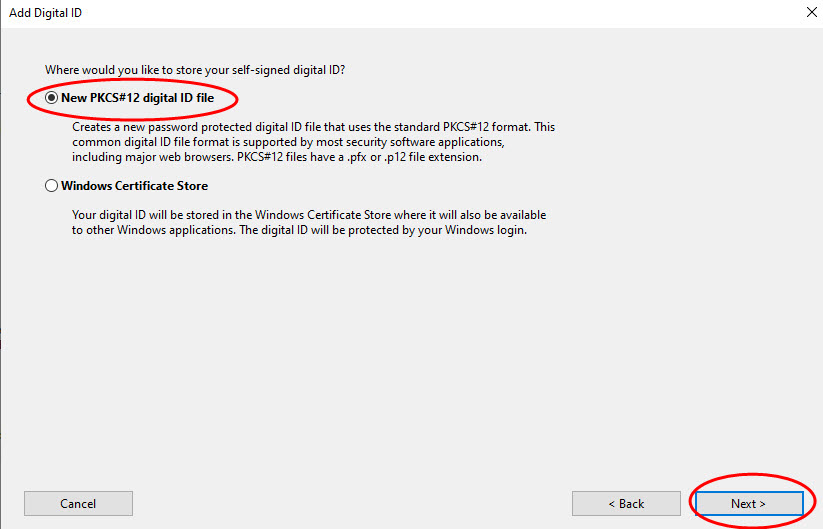Image resolution: width=823 pixels, height=529 pixels.
Task: Click the words "major web browsers"
Action: 176,157
